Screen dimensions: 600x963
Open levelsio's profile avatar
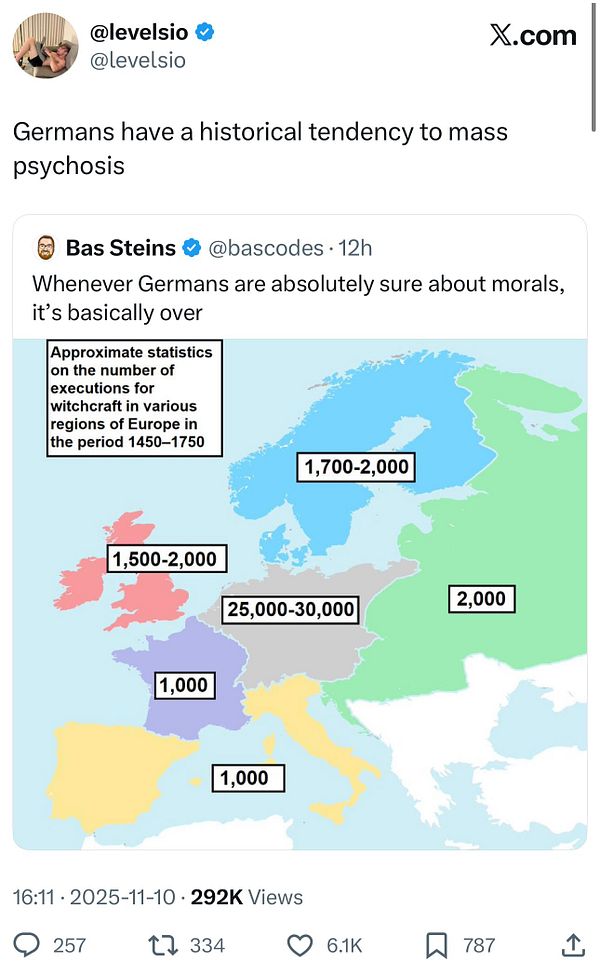point(45,46)
